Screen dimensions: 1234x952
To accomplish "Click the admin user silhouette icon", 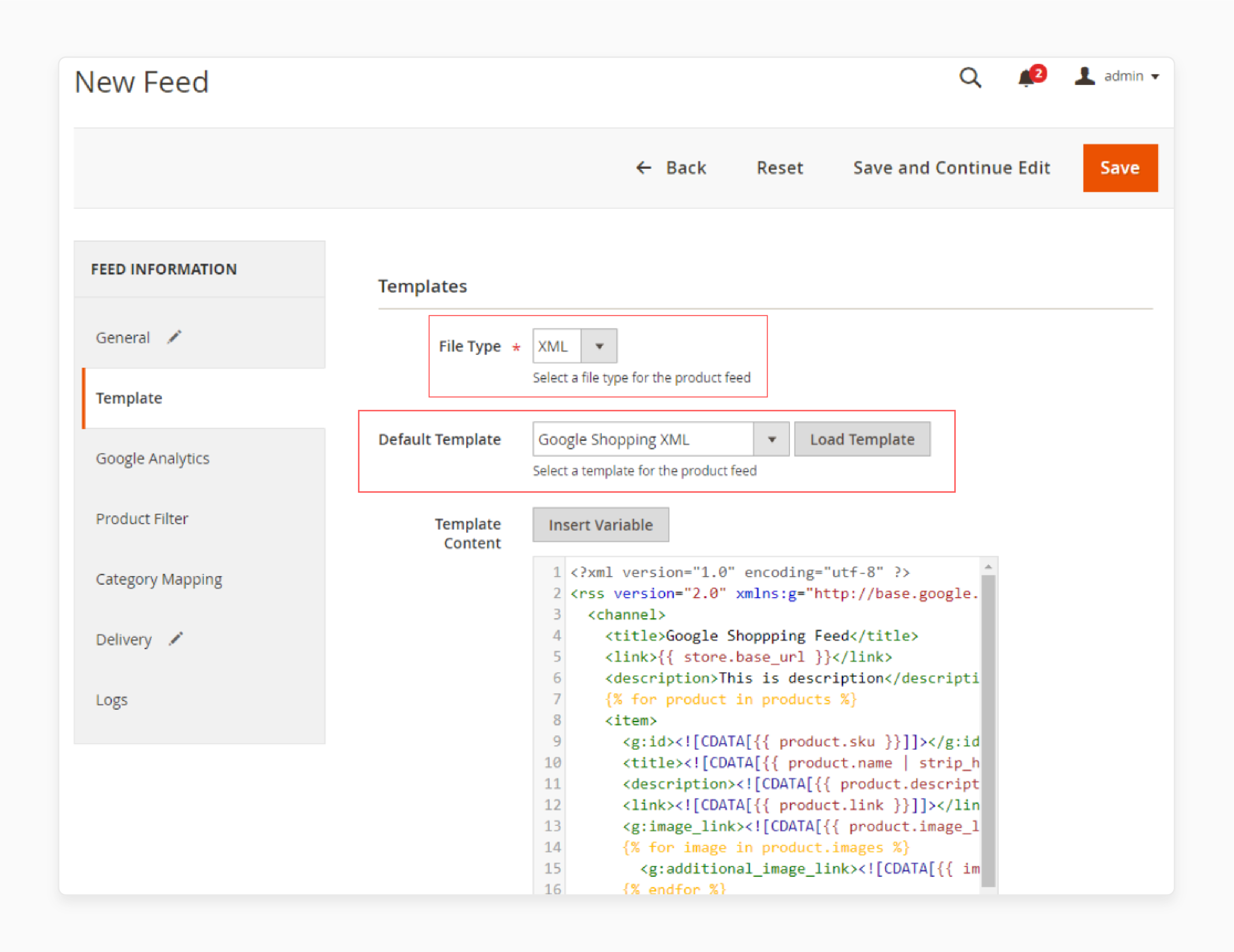I will click(1084, 76).
